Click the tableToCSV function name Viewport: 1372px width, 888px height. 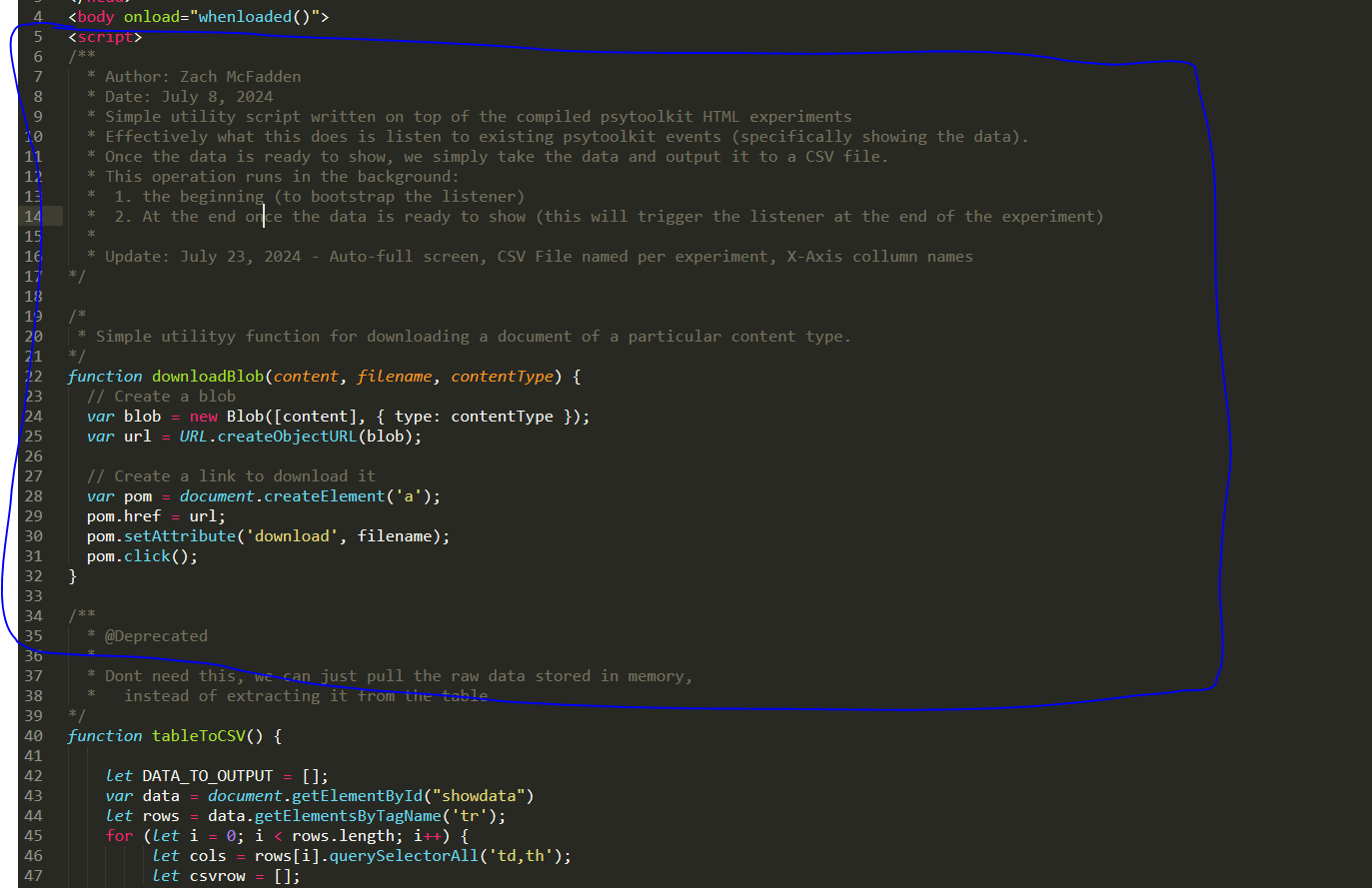(199, 736)
